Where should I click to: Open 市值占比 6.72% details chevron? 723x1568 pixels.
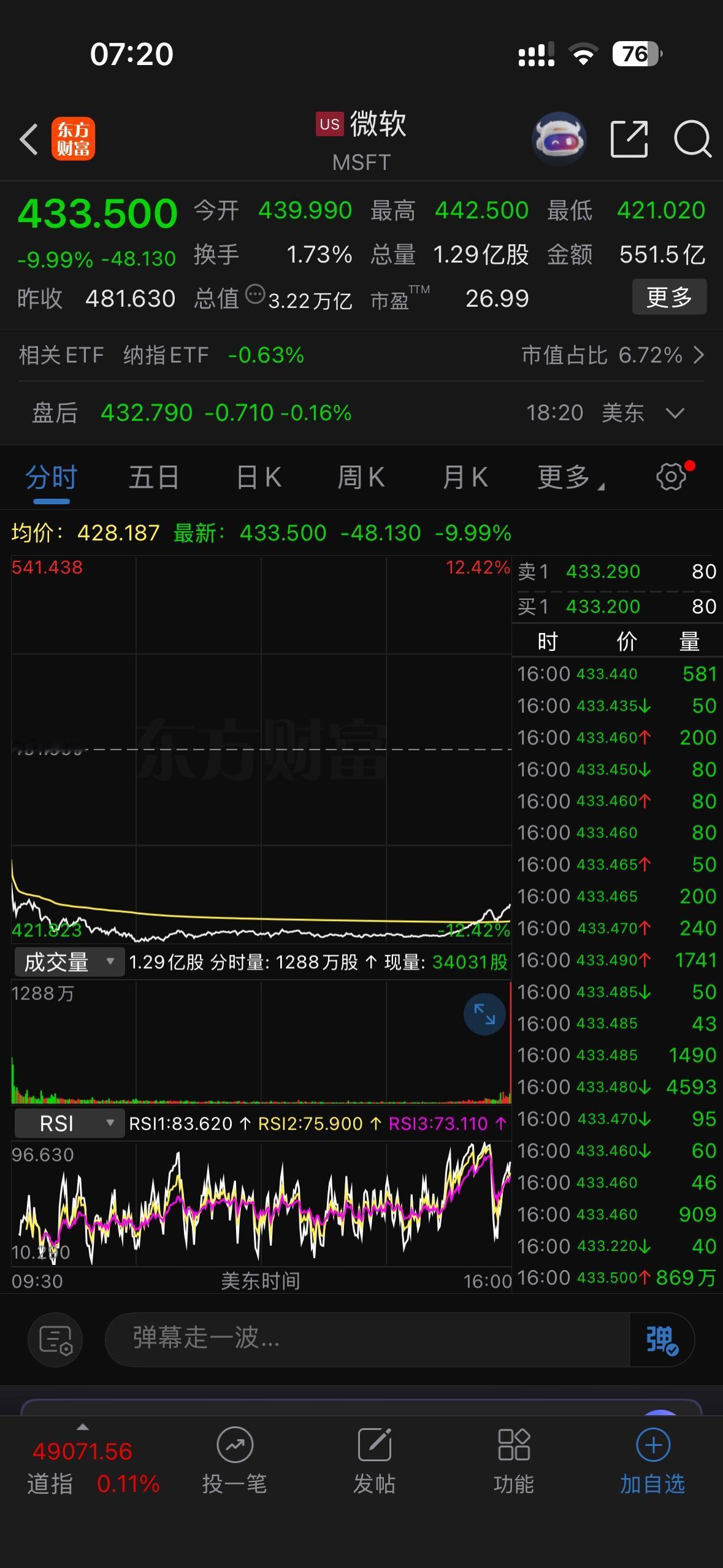(x=698, y=355)
